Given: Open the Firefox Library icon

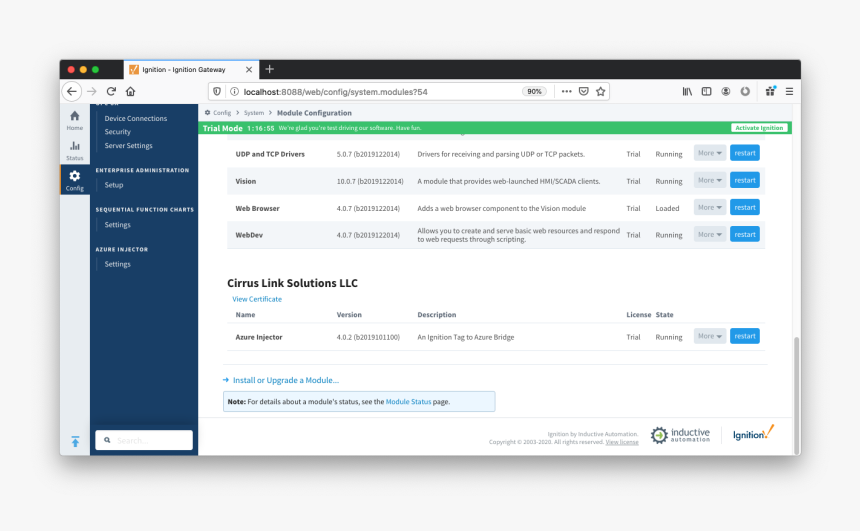Looking at the screenshot, I should coord(687,92).
